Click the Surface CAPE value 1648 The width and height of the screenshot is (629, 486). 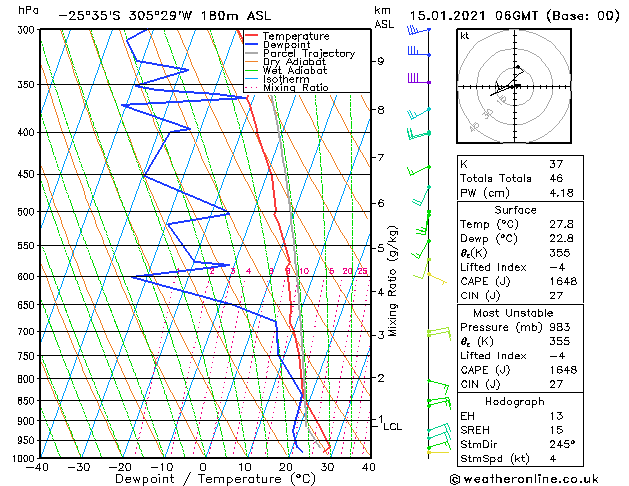[563, 281]
